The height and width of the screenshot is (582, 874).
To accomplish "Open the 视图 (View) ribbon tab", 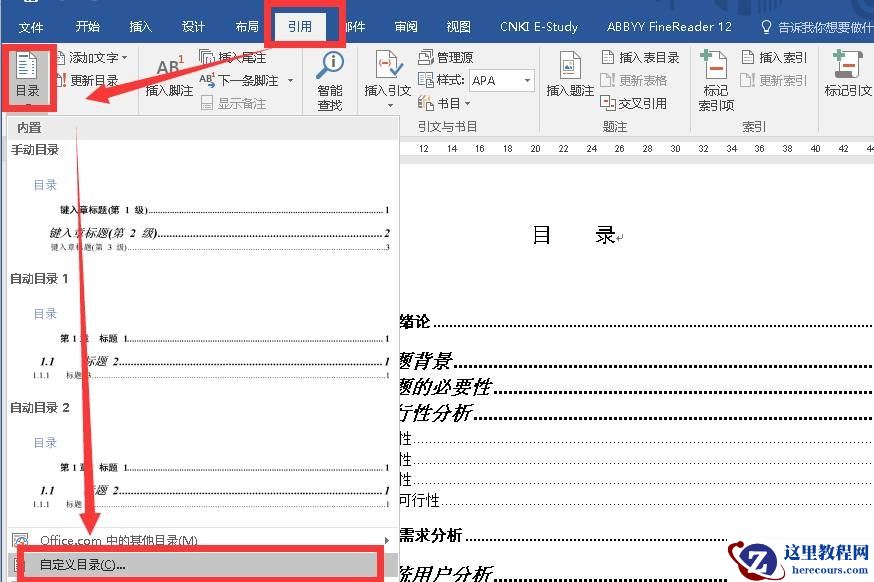I will [x=458, y=27].
